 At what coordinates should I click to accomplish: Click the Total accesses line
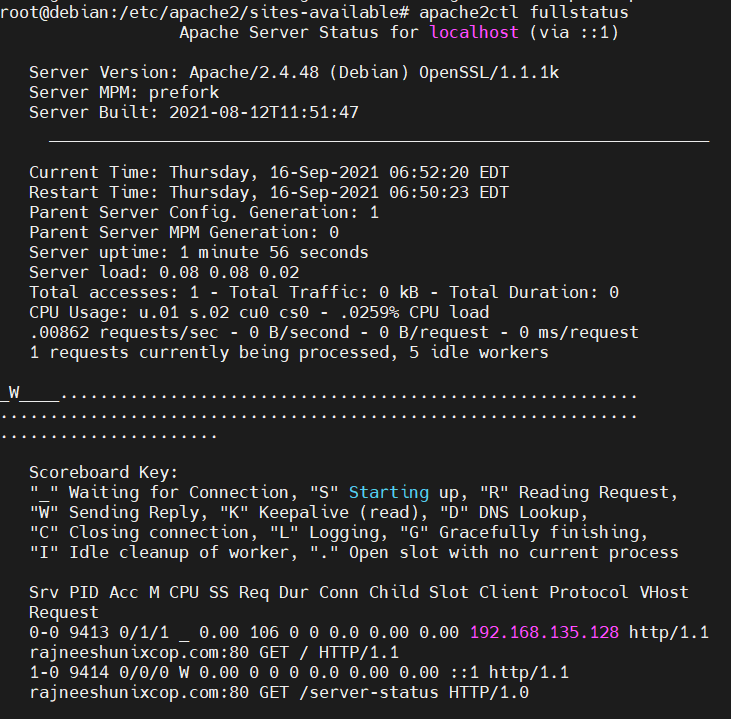pyautogui.click(x=324, y=293)
